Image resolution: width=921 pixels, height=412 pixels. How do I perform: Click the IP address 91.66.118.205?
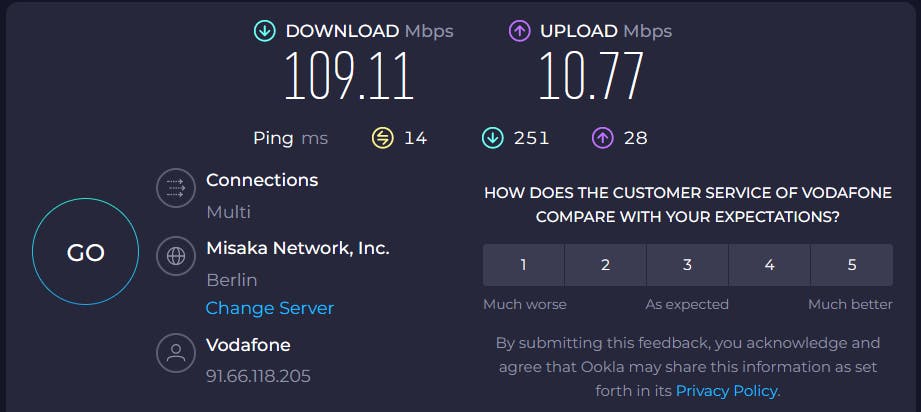(258, 376)
